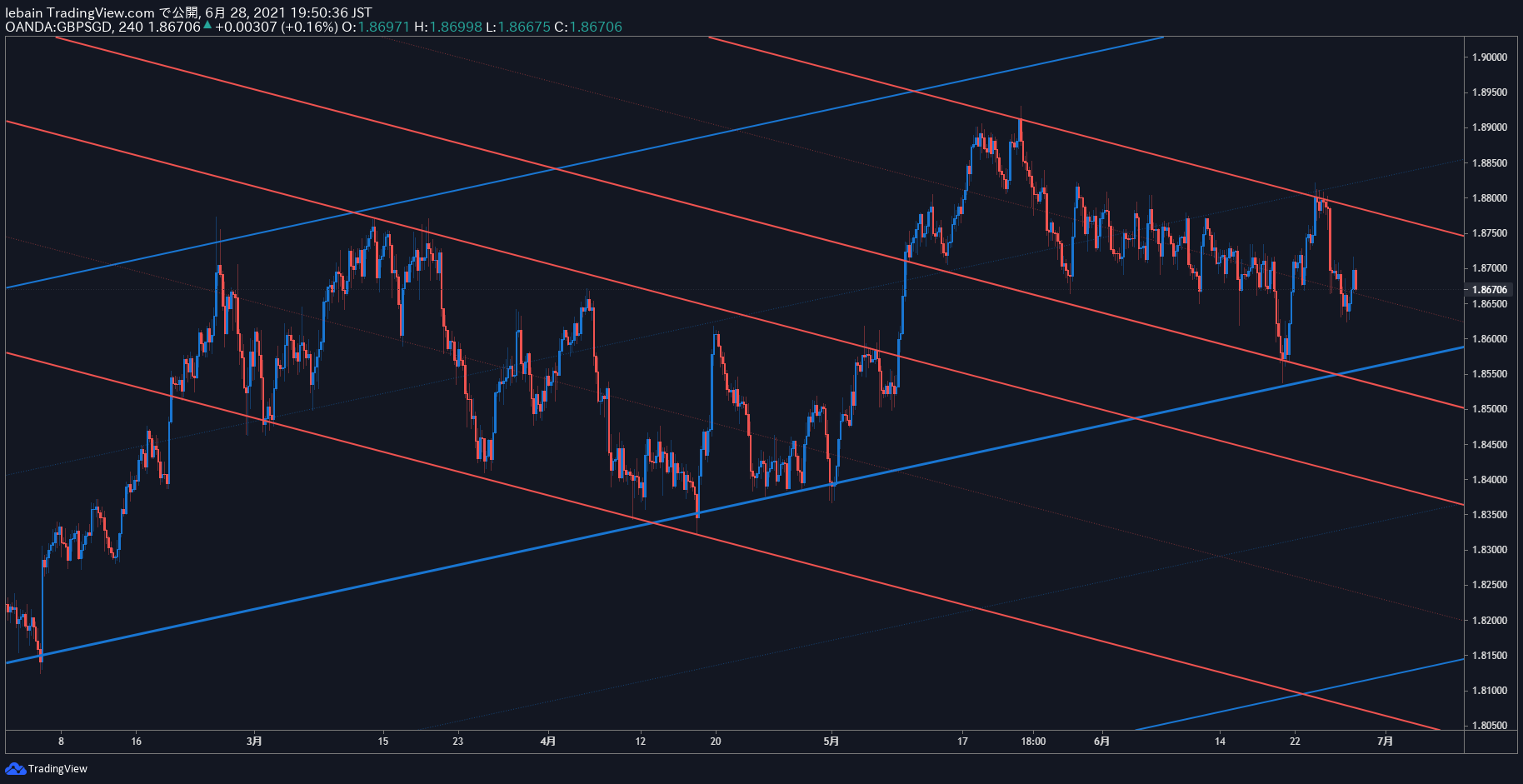The width and height of the screenshot is (1523, 784).
Task: Click the 1.87000 price axis label
Action: coord(1490,268)
